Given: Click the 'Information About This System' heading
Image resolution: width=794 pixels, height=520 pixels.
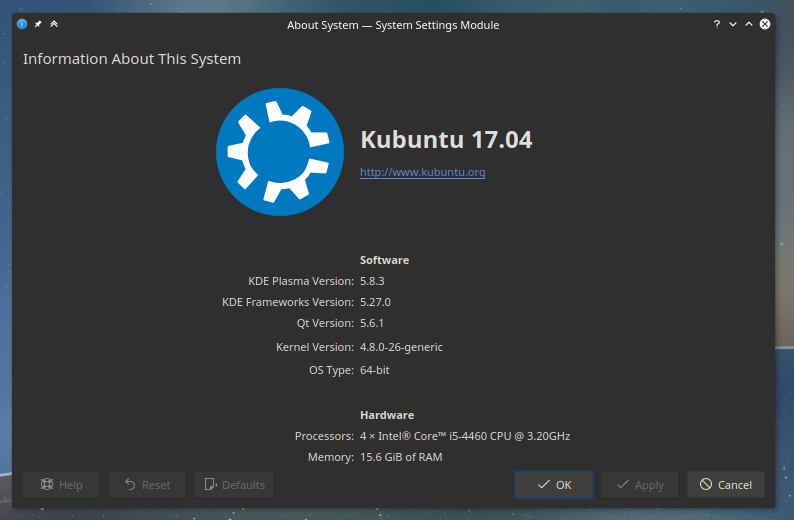Looking at the screenshot, I should [132, 59].
